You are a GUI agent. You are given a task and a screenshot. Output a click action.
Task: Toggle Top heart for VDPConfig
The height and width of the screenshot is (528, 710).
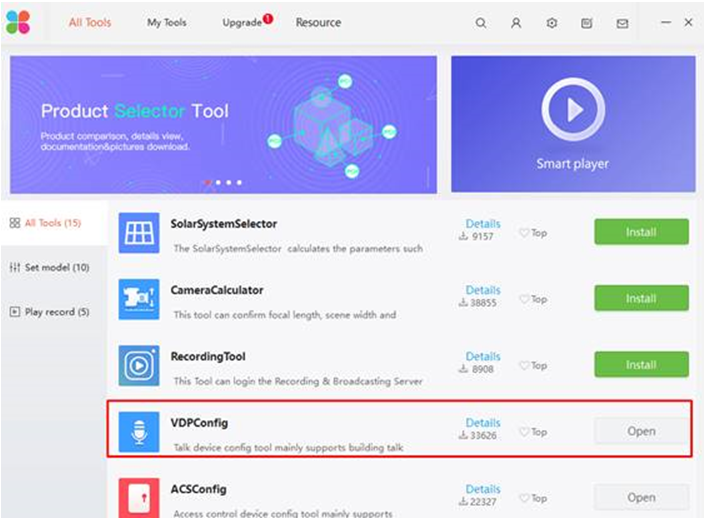[524, 432]
